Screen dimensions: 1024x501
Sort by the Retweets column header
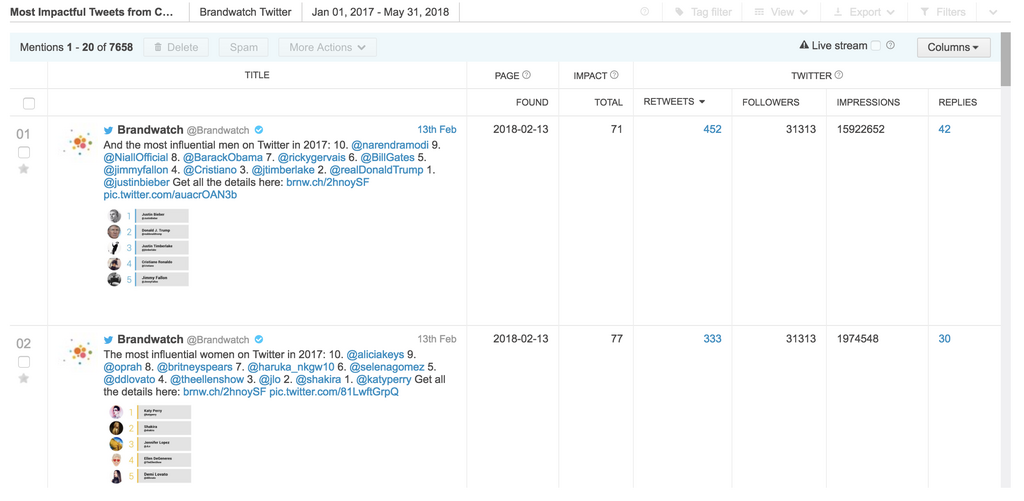pos(674,102)
